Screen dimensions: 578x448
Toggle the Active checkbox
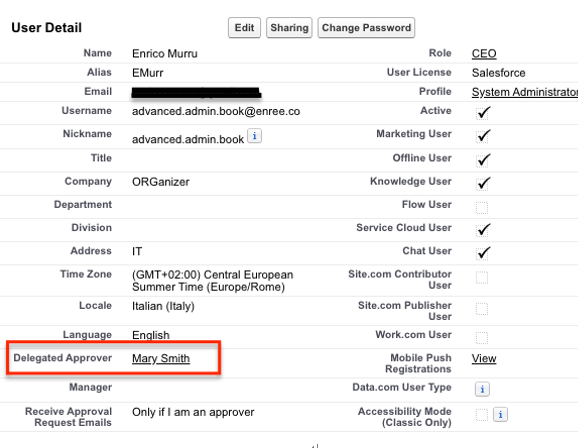pyautogui.click(x=482, y=113)
